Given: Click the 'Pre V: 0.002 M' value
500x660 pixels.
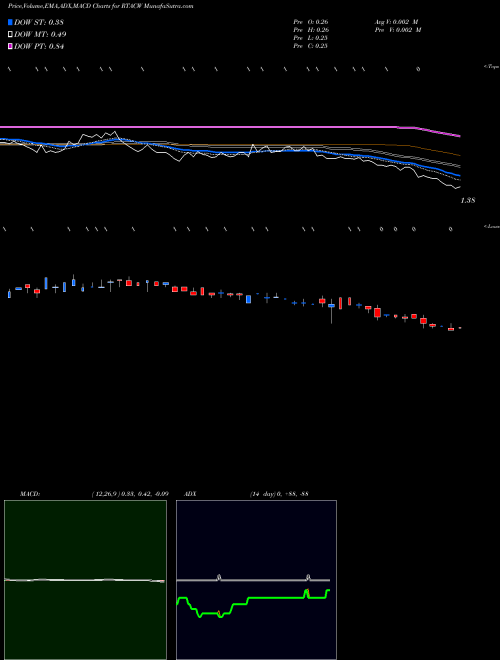Looking at the screenshot, I should tap(398, 30).
